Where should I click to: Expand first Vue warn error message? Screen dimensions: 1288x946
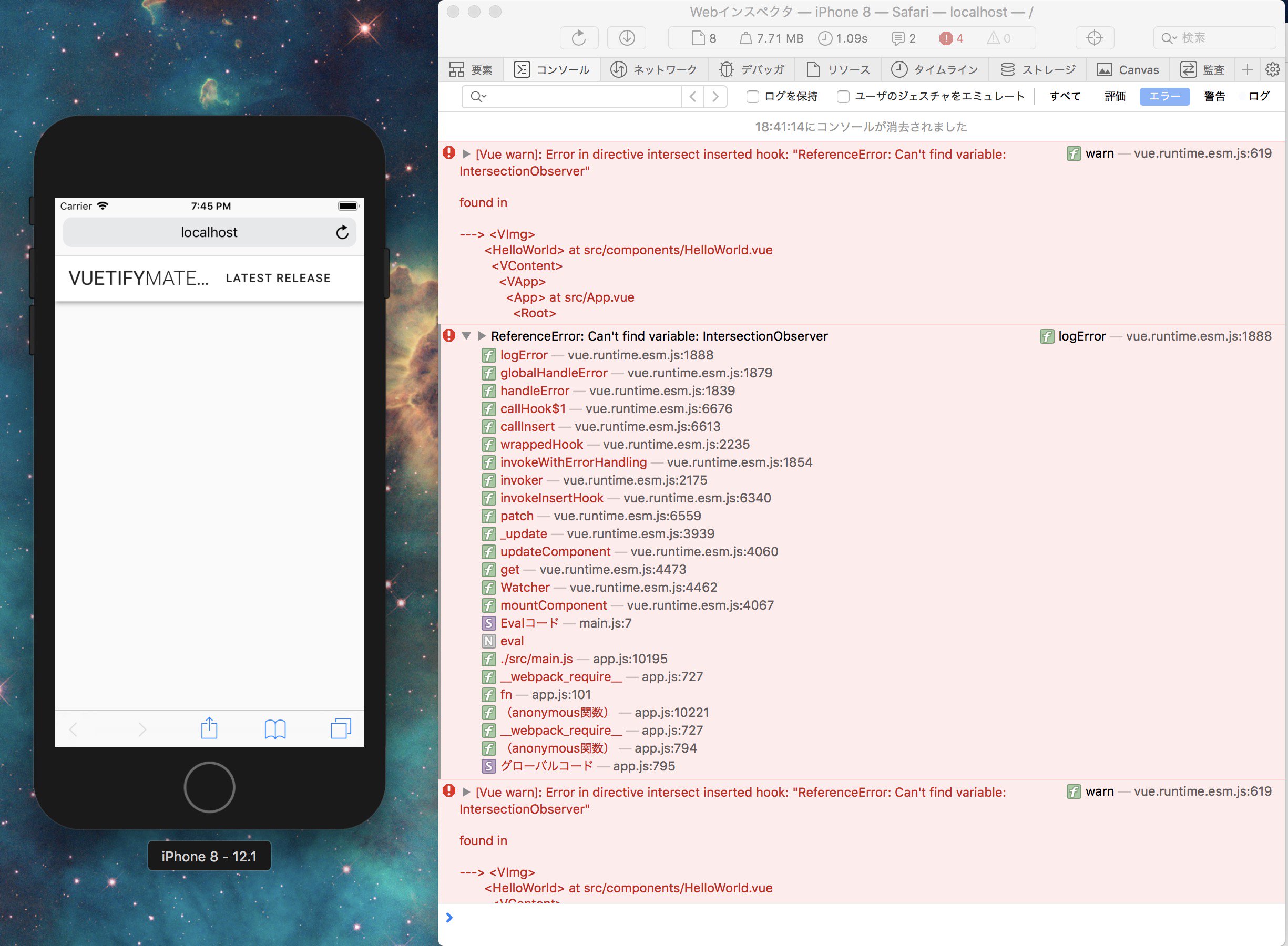click(x=466, y=154)
